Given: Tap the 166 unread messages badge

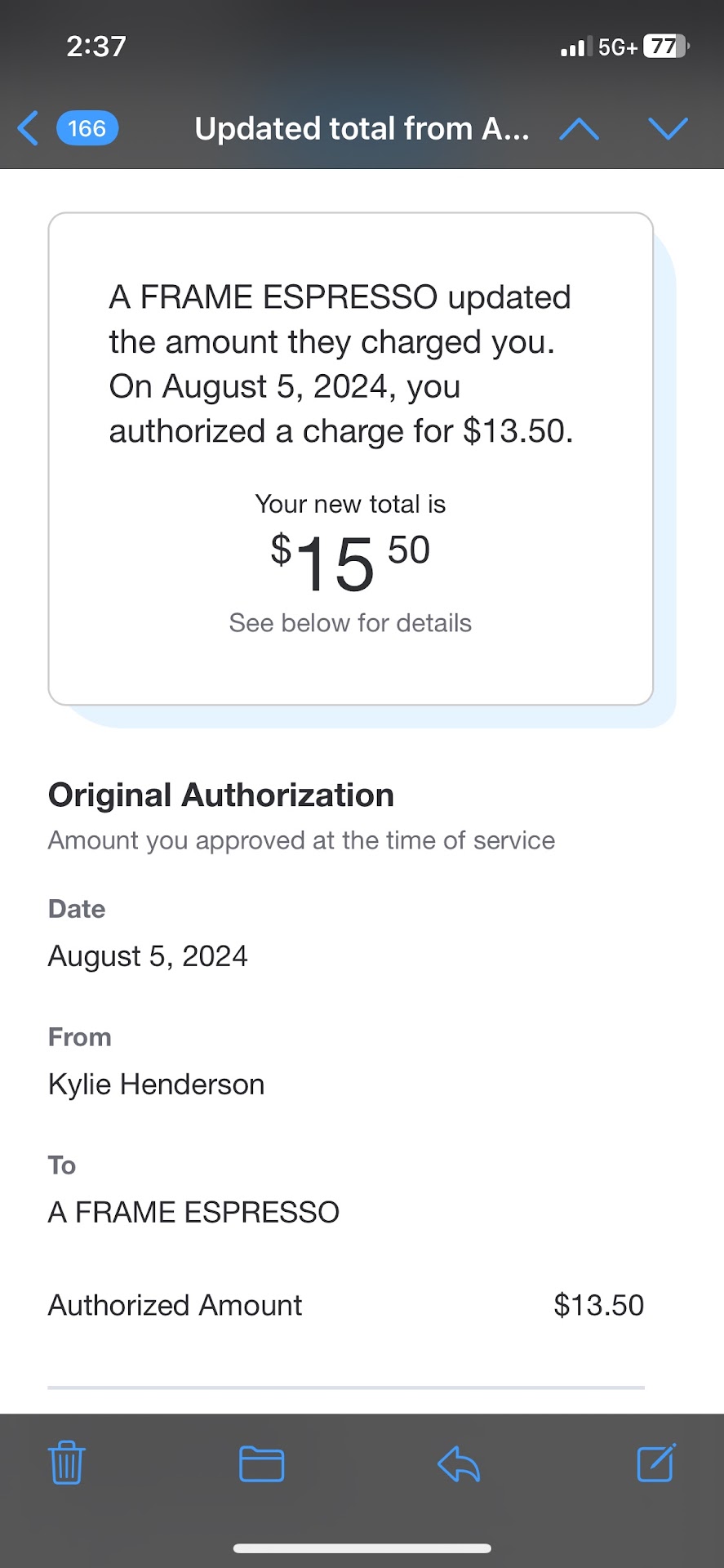Looking at the screenshot, I should pyautogui.click(x=87, y=128).
